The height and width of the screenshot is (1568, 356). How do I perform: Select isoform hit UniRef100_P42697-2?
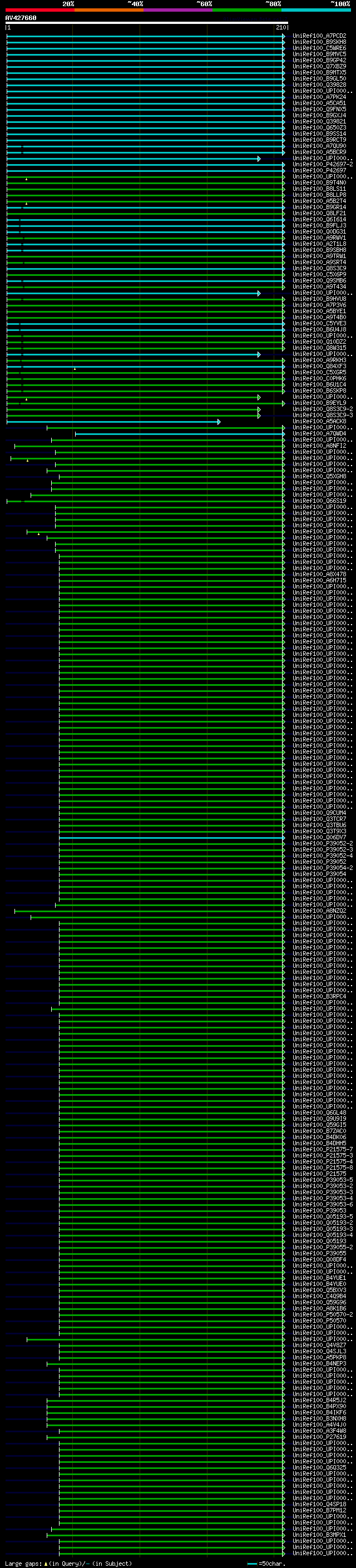point(323,164)
